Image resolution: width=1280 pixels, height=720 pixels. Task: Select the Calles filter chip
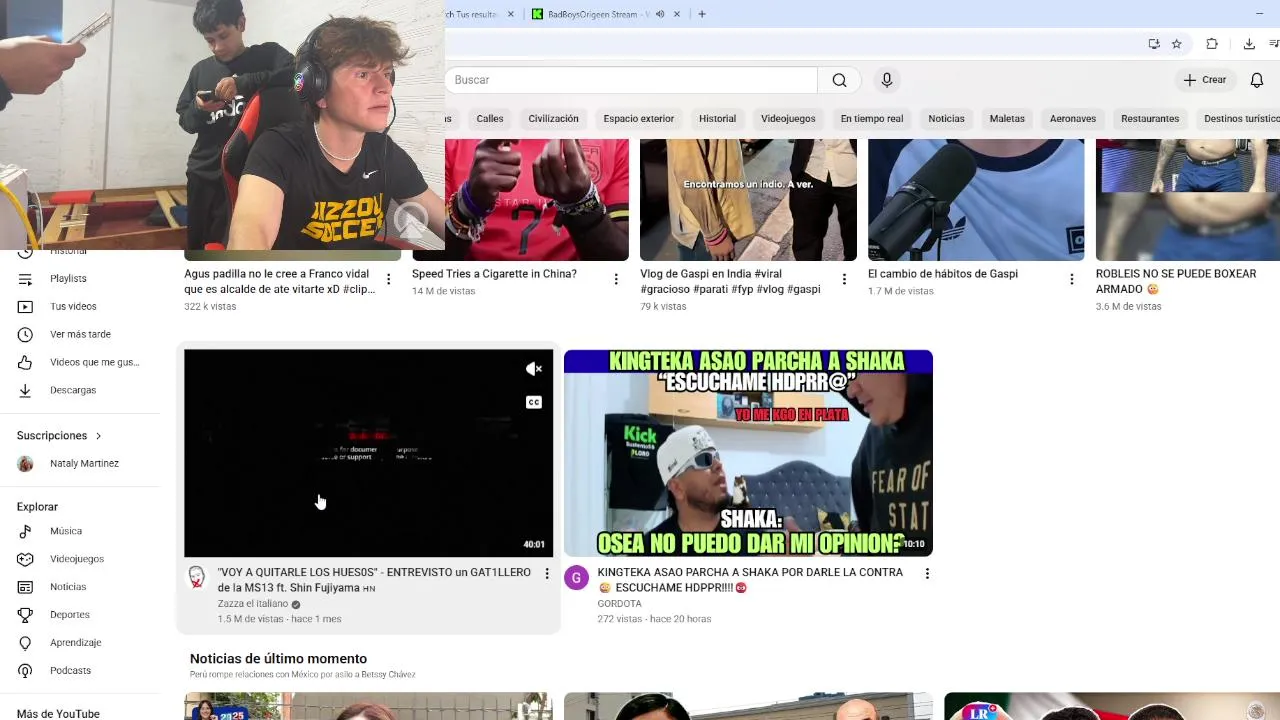tap(490, 118)
